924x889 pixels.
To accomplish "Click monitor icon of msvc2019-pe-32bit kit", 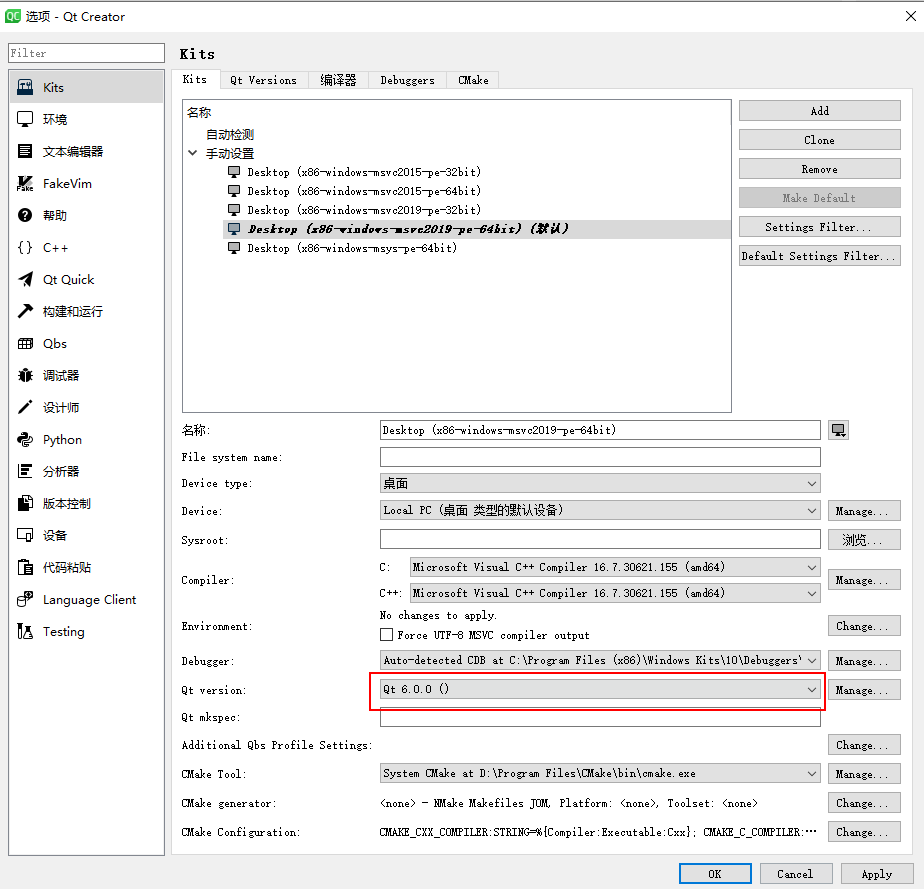I will tap(234, 210).
